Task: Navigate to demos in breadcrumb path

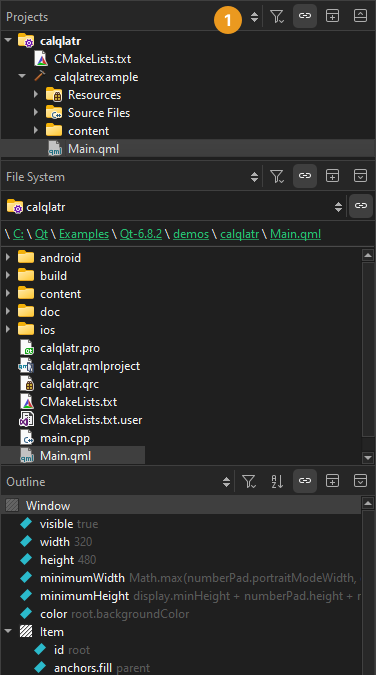Action: pyautogui.click(x=191, y=234)
